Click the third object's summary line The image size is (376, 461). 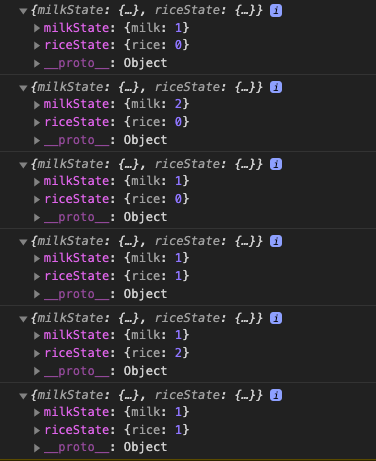pyautogui.click(x=146, y=164)
